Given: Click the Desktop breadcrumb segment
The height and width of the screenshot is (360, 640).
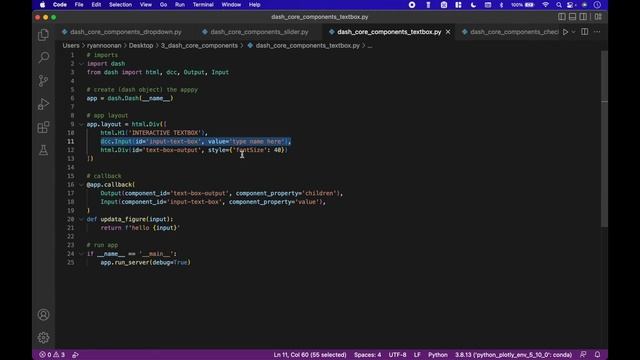Looking at the screenshot, I should tap(141, 46).
